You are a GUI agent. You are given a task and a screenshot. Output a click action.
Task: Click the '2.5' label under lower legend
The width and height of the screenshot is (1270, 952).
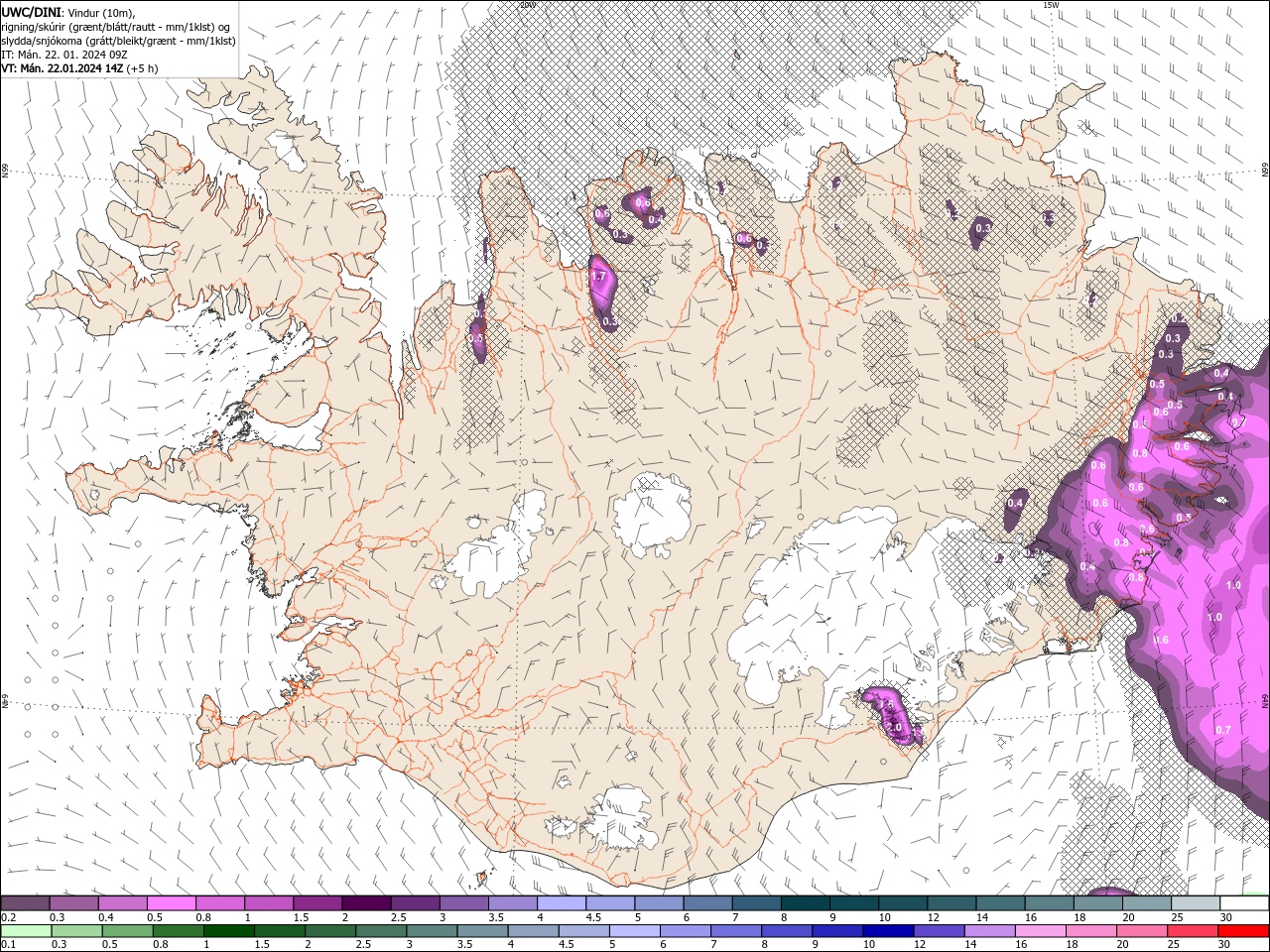point(363,945)
